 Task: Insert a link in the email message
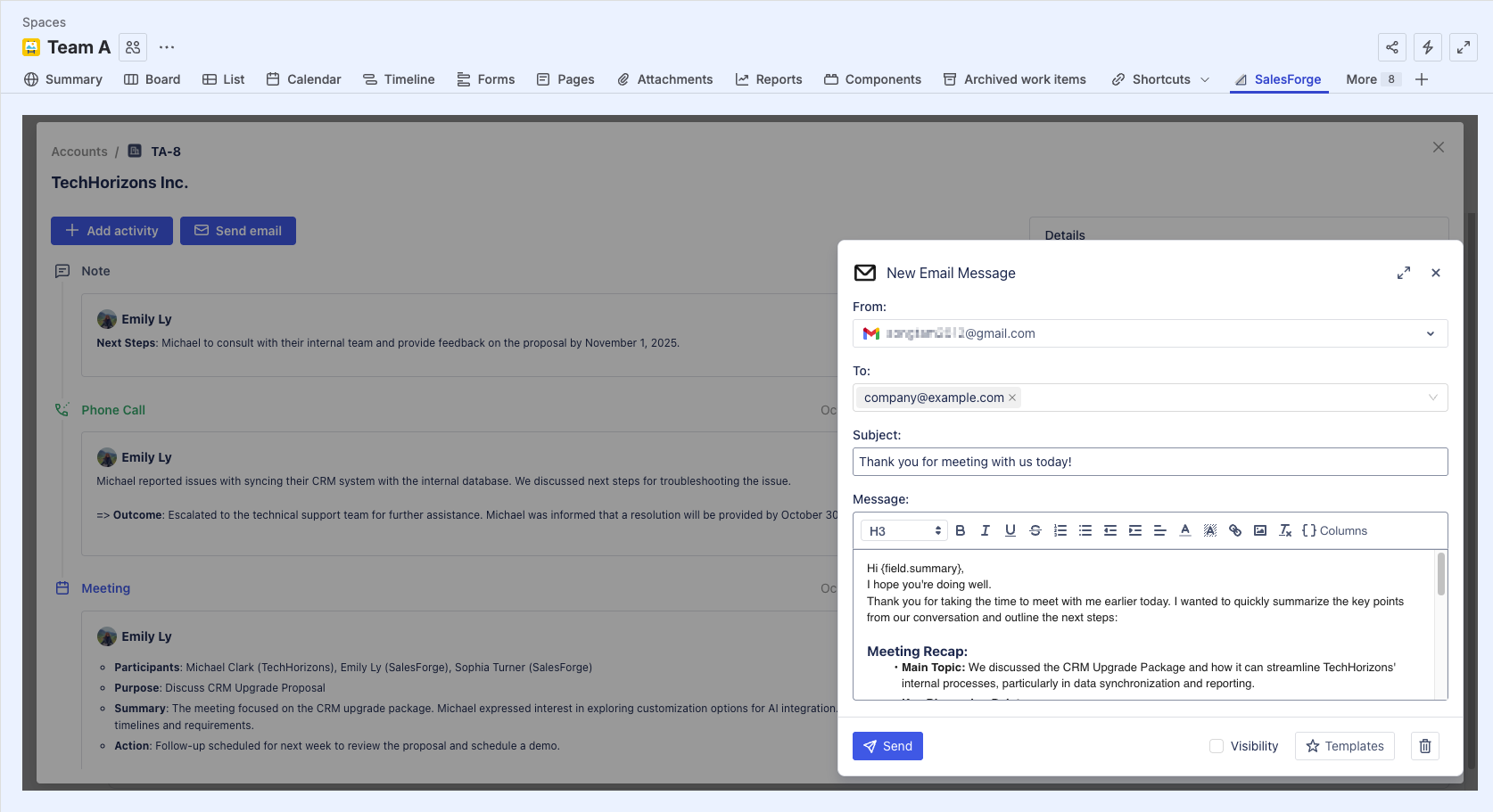pos(1235,530)
